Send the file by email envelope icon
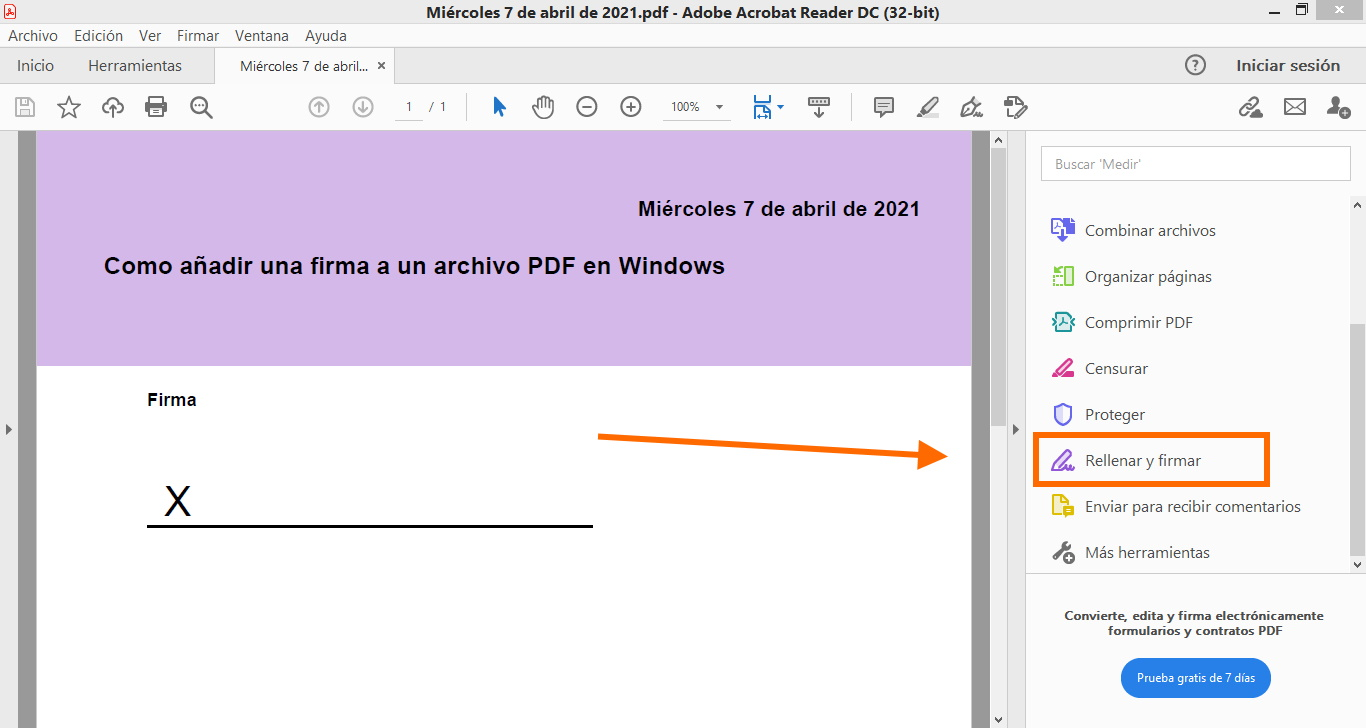Viewport: 1366px width, 728px height. pyautogui.click(x=1295, y=107)
